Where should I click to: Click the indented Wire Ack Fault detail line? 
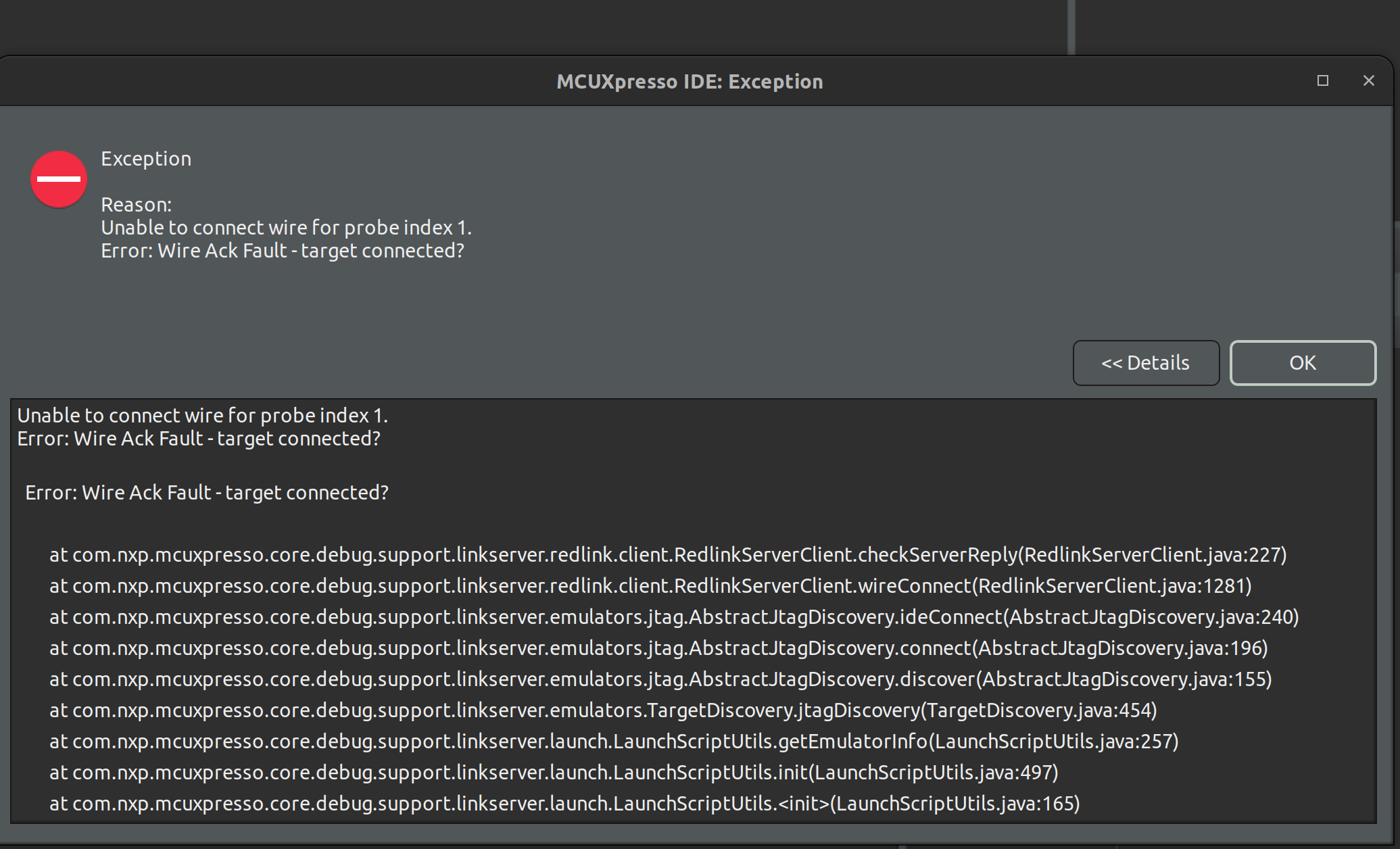207,493
